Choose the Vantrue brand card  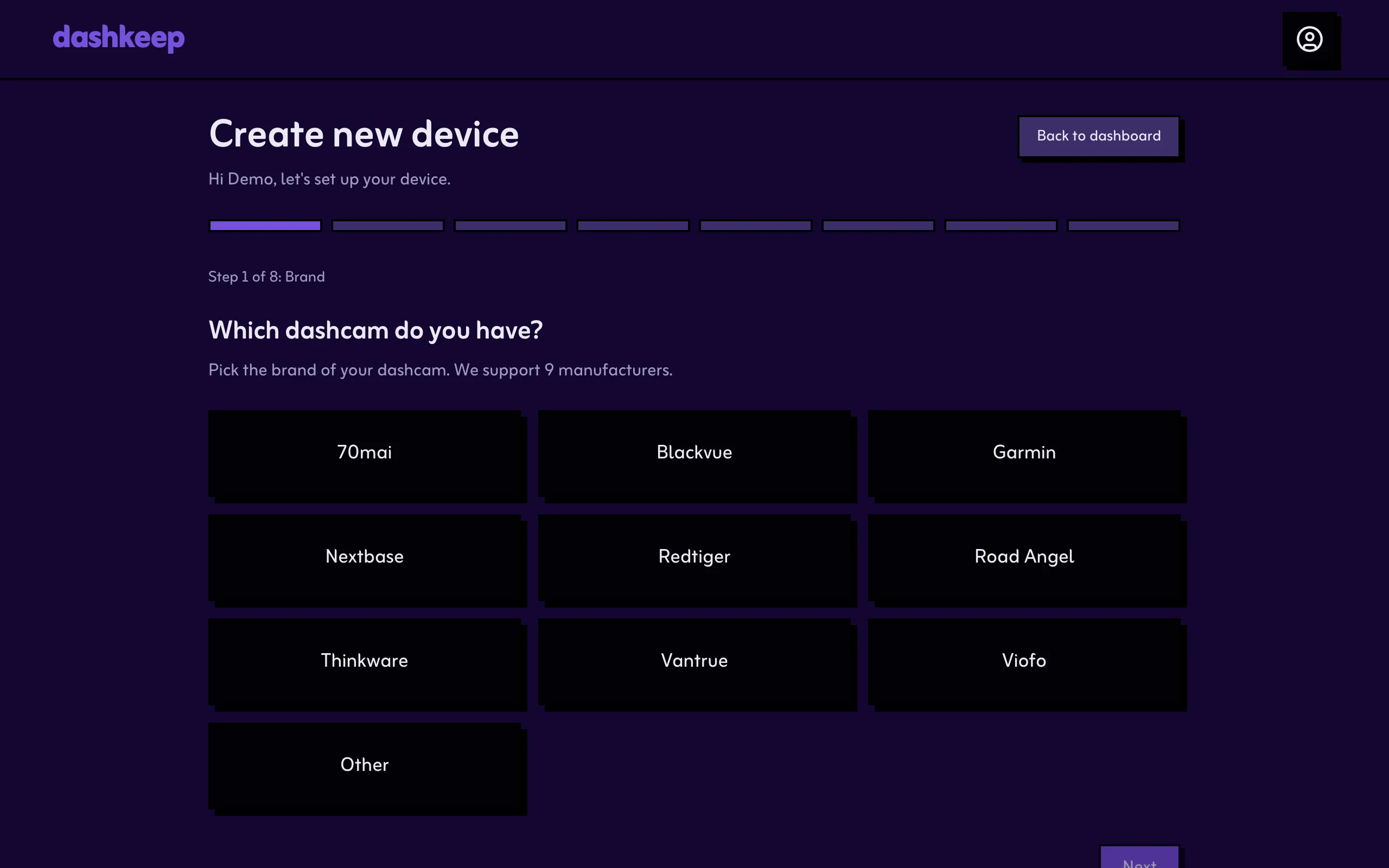click(694, 661)
